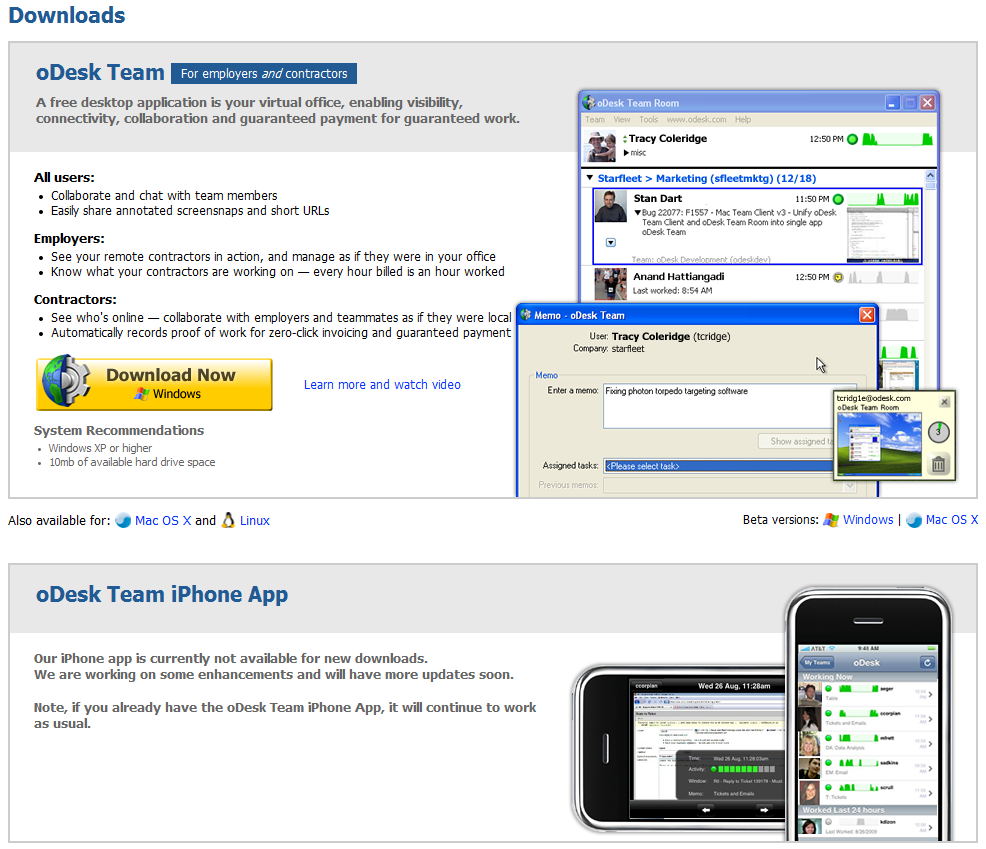Select the sadkins row in the iPhone list

tap(867, 768)
